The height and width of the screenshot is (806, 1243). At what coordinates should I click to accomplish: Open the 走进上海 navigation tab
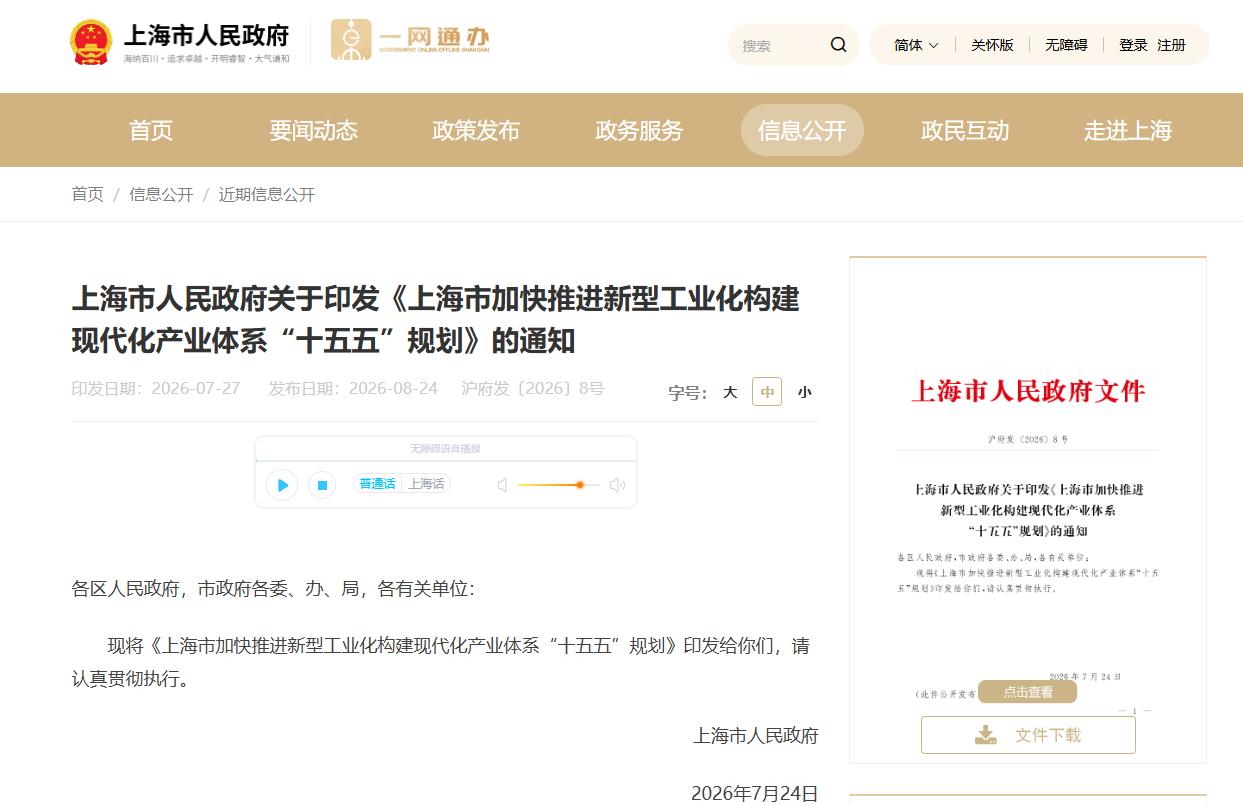[x=1128, y=130]
